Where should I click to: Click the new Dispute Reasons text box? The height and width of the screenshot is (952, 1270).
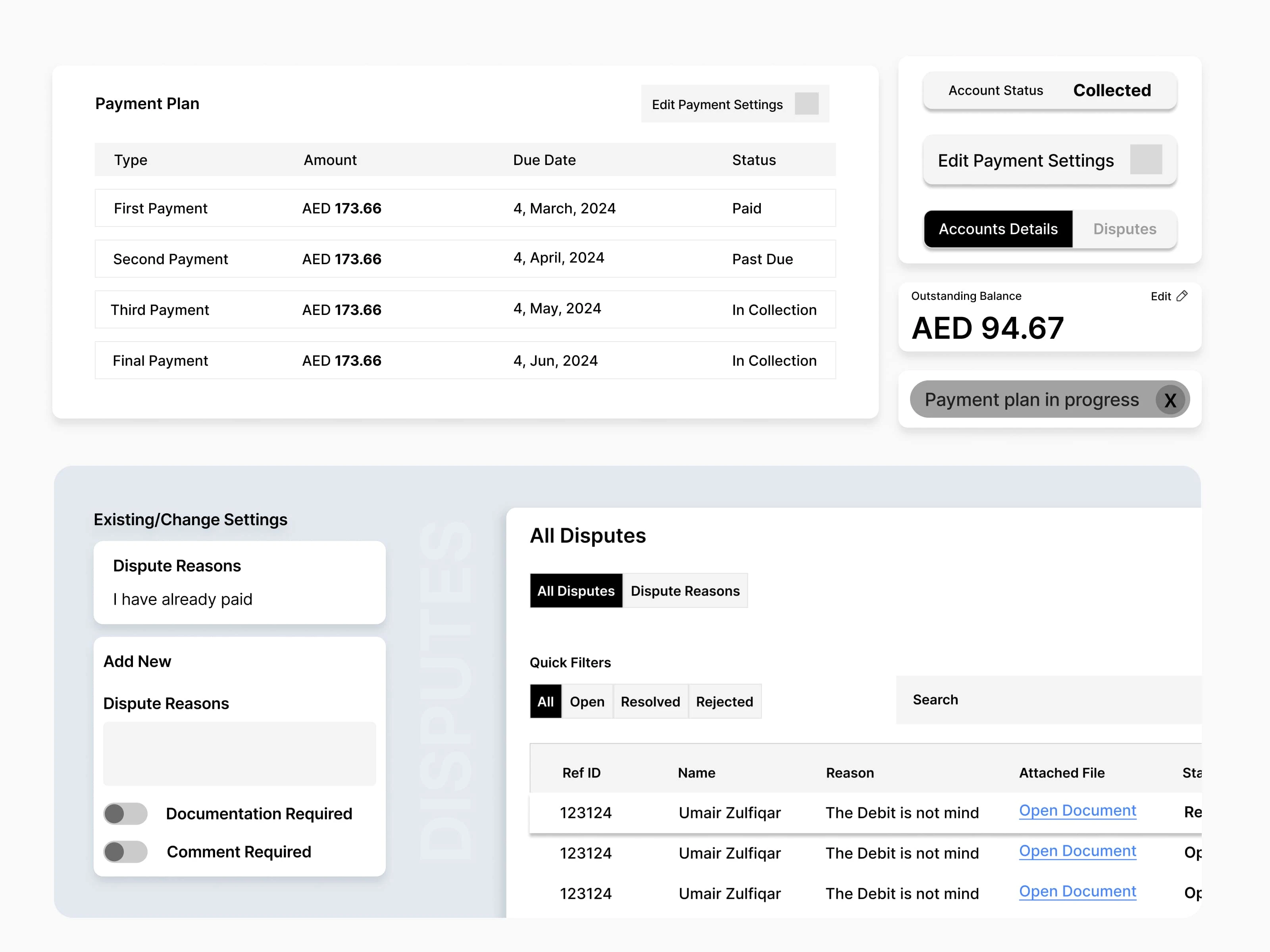(x=239, y=753)
